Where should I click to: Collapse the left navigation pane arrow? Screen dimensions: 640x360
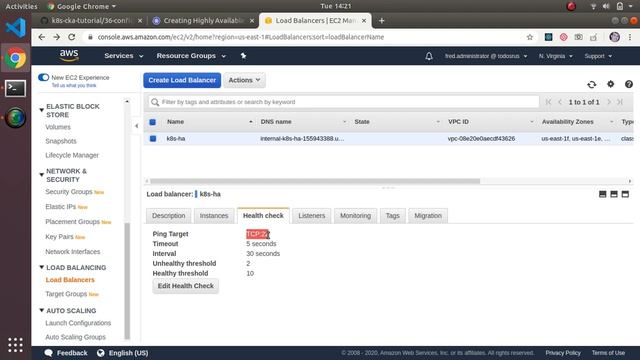(136, 126)
